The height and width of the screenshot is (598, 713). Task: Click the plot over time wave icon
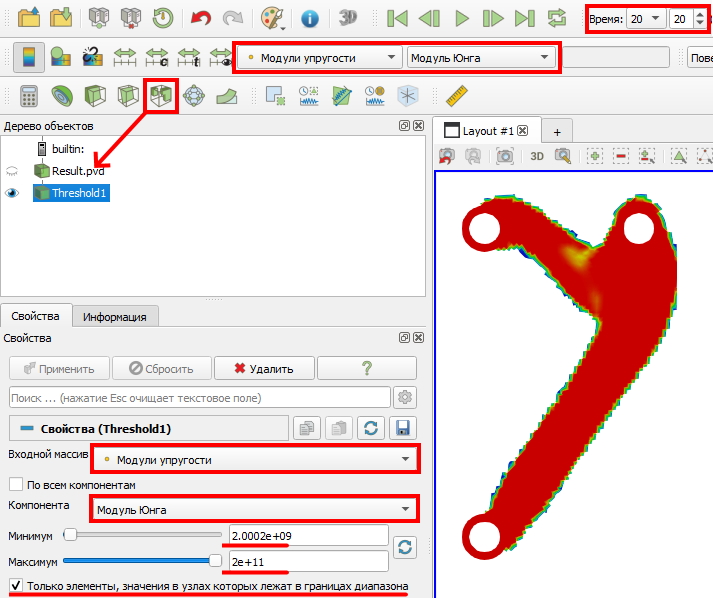point(309,96)
